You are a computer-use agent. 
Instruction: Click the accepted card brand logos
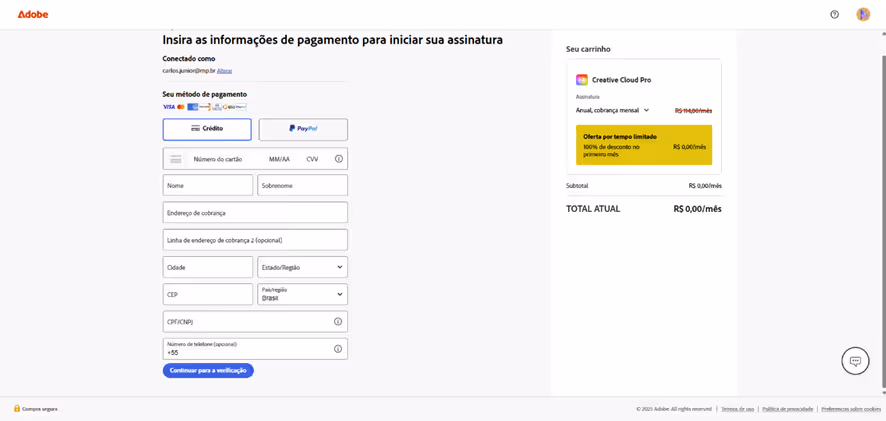[x=205, y=106]
